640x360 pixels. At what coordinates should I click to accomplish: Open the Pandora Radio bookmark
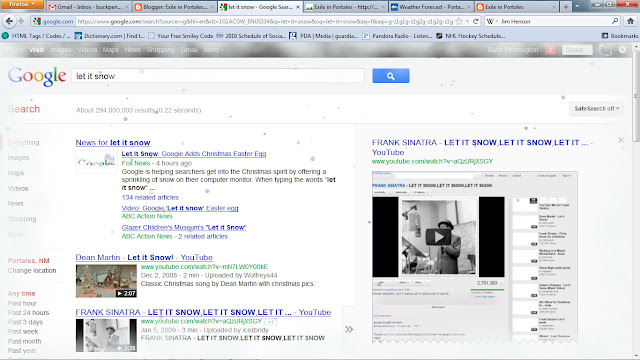pos(397,36)
